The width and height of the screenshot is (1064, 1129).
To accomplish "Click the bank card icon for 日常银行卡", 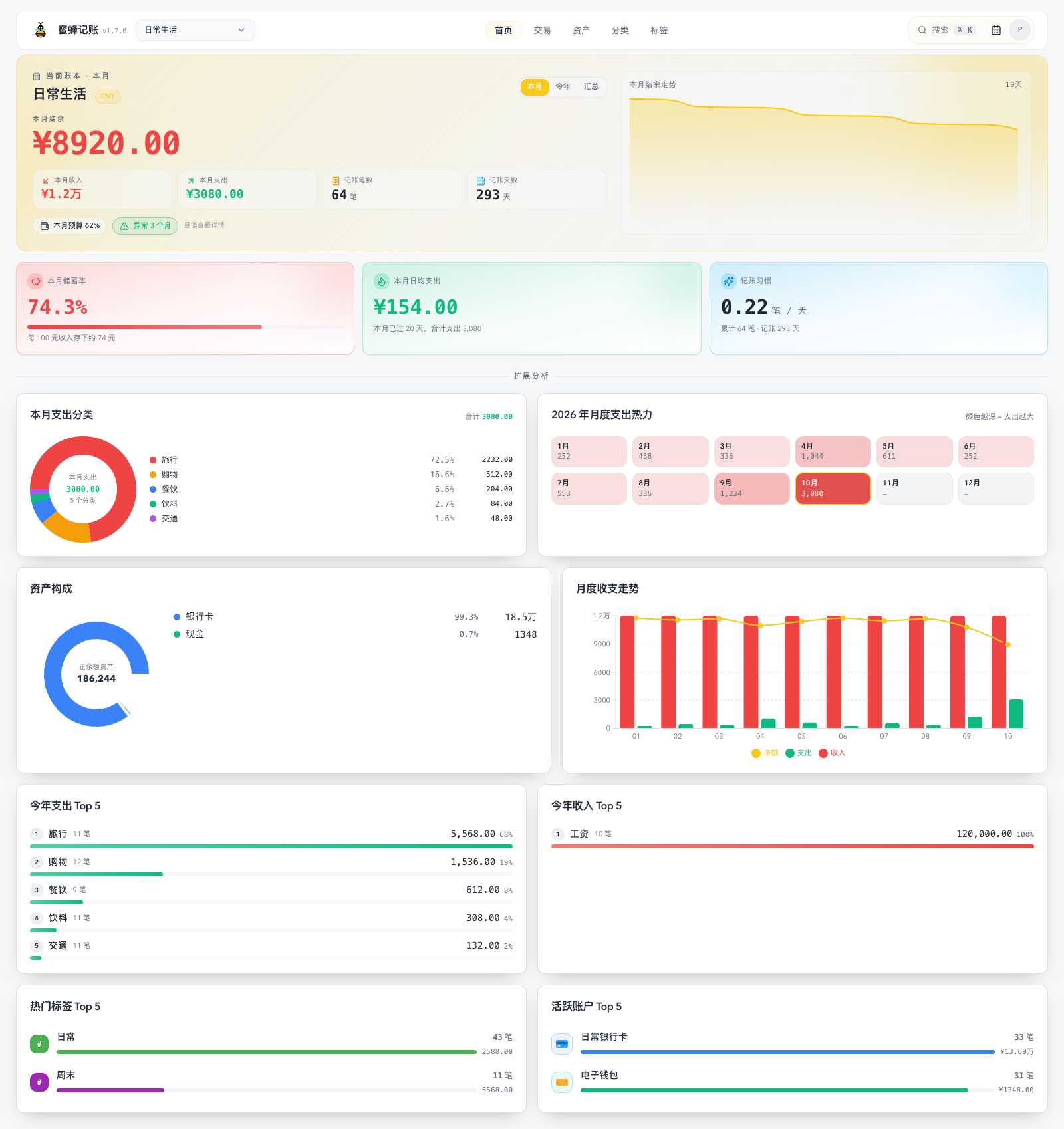I will pyautogui.click(x=562, y=1044).
